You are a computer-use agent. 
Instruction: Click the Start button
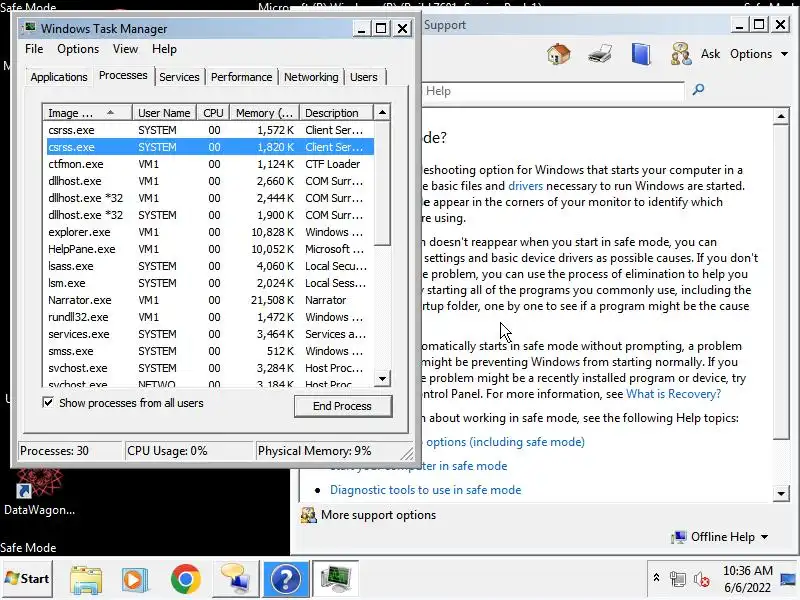coord(27,579)
